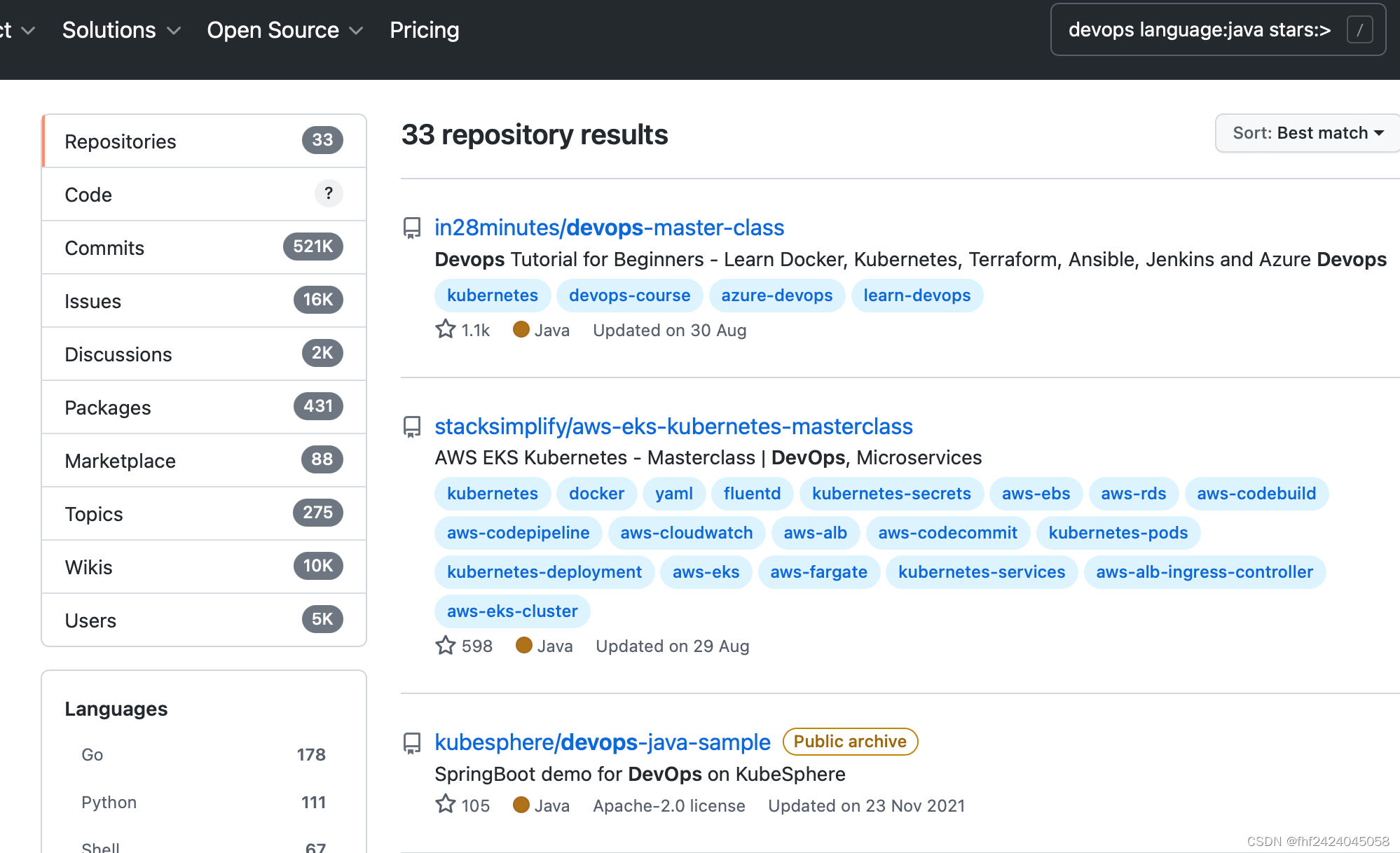Click the 521K badge beside Commits

click(x=313, y=247)
